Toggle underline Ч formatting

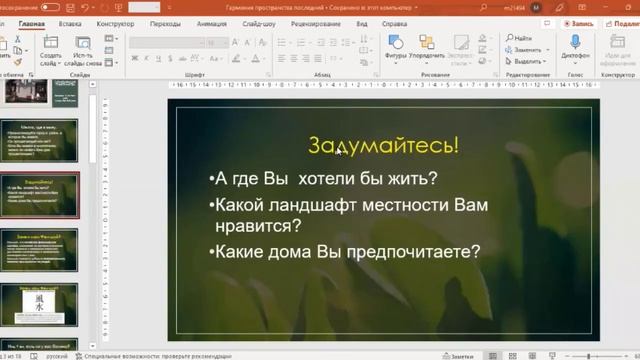pyautogui.click(x=158, y=59)
